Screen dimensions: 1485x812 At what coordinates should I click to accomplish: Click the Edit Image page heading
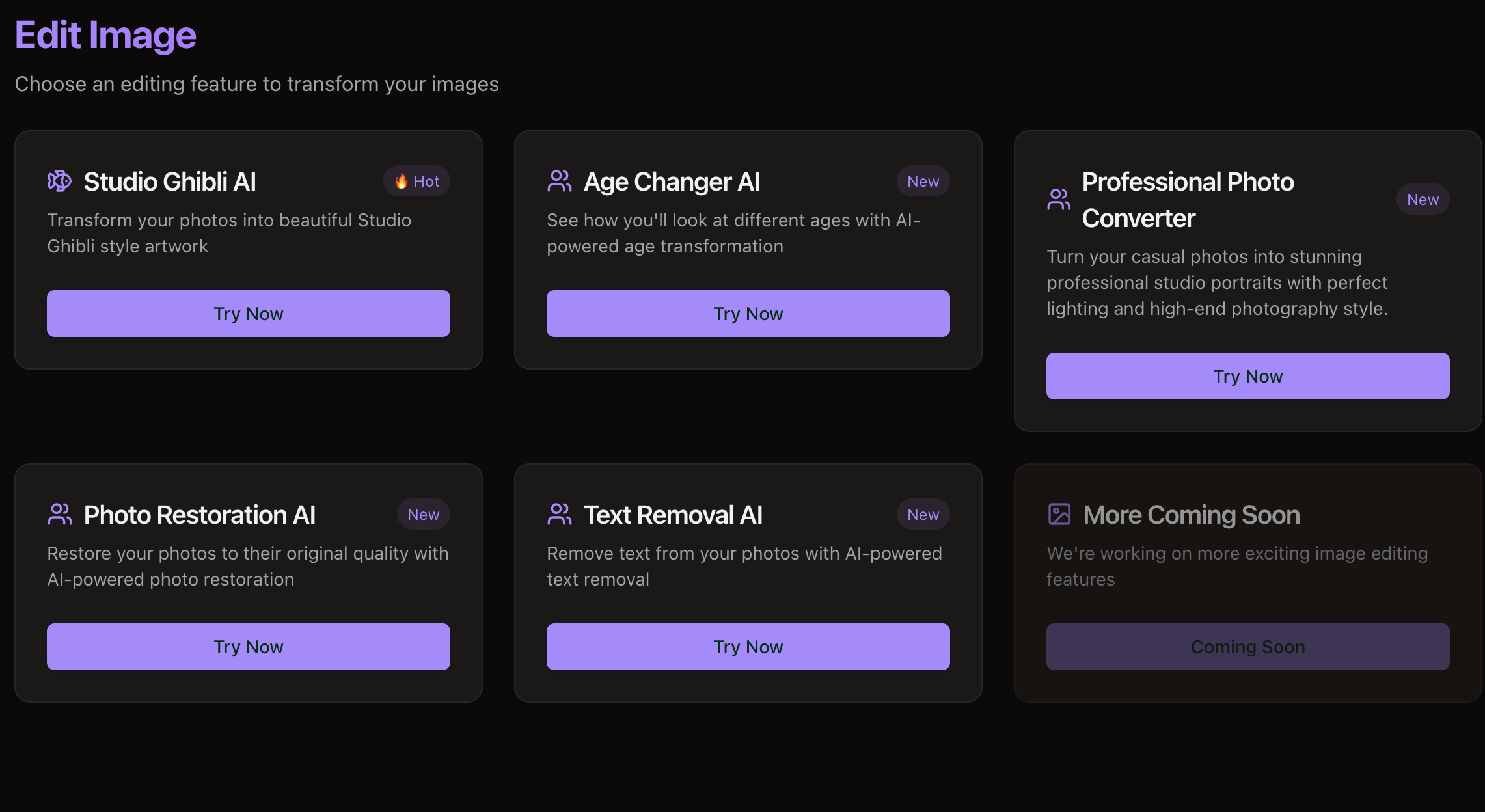(105, 34)
